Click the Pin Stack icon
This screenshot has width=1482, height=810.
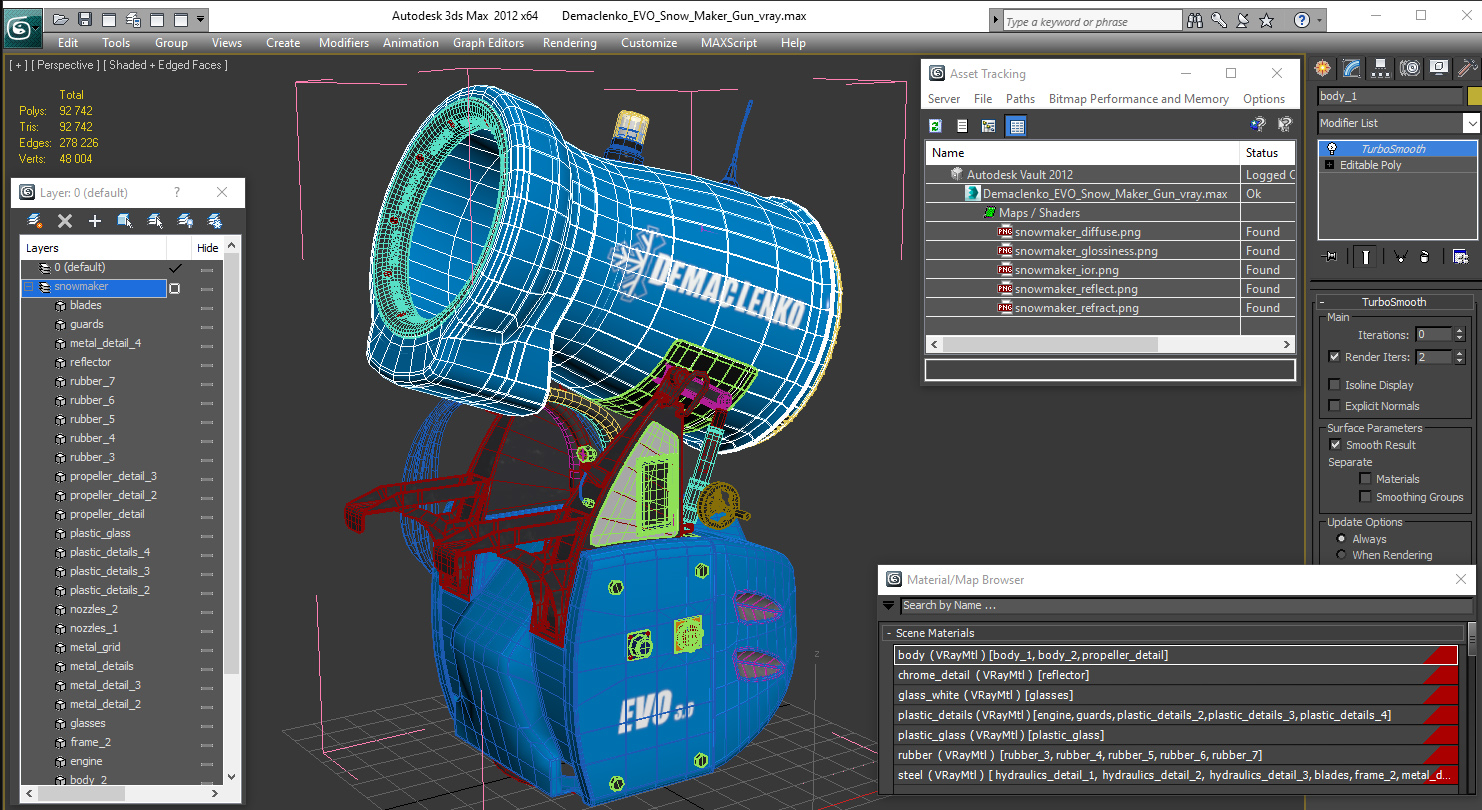(1329, 257)
